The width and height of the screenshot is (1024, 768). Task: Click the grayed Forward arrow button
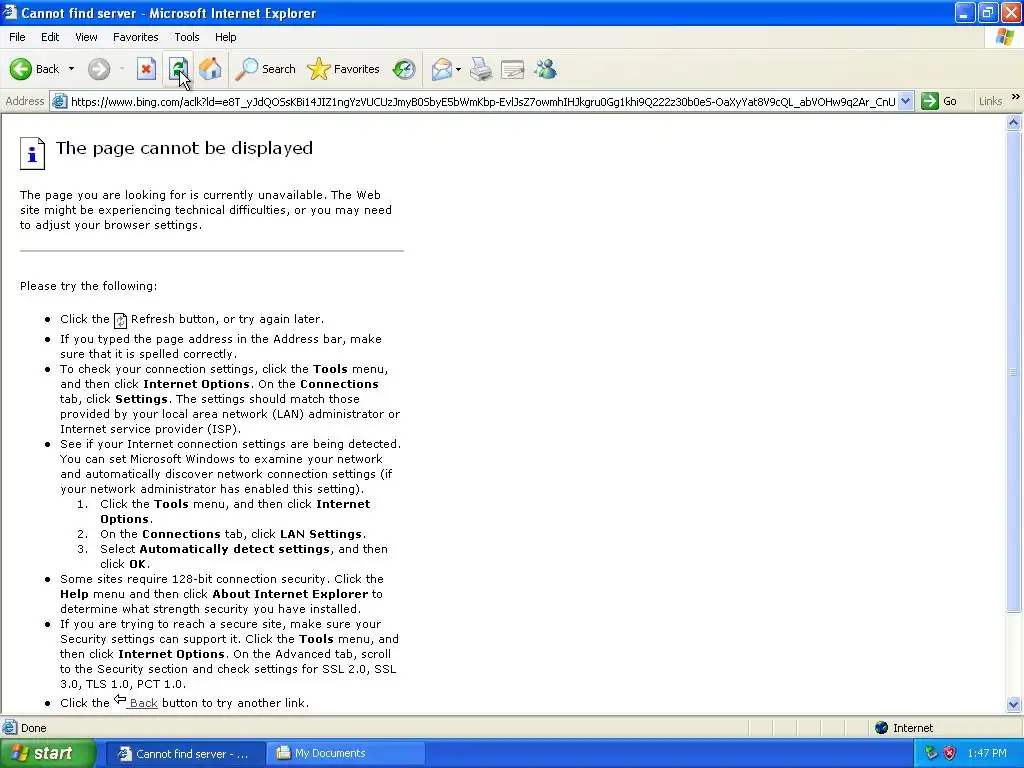point(99,69)
